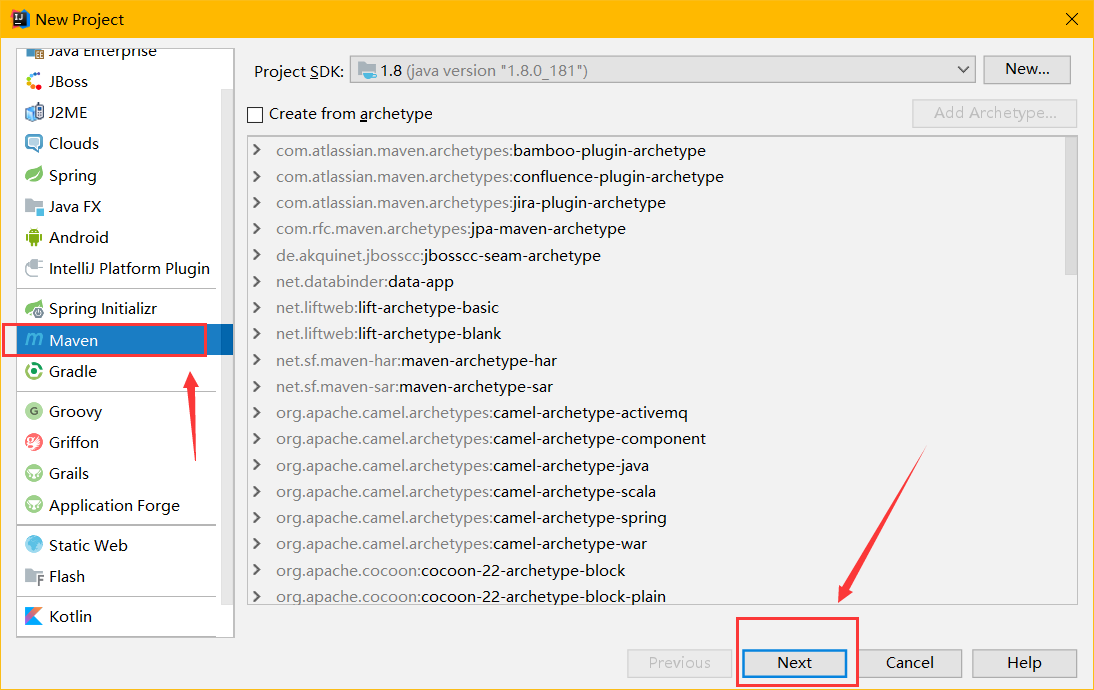Click the New... SDK button

click(1026, 69)
